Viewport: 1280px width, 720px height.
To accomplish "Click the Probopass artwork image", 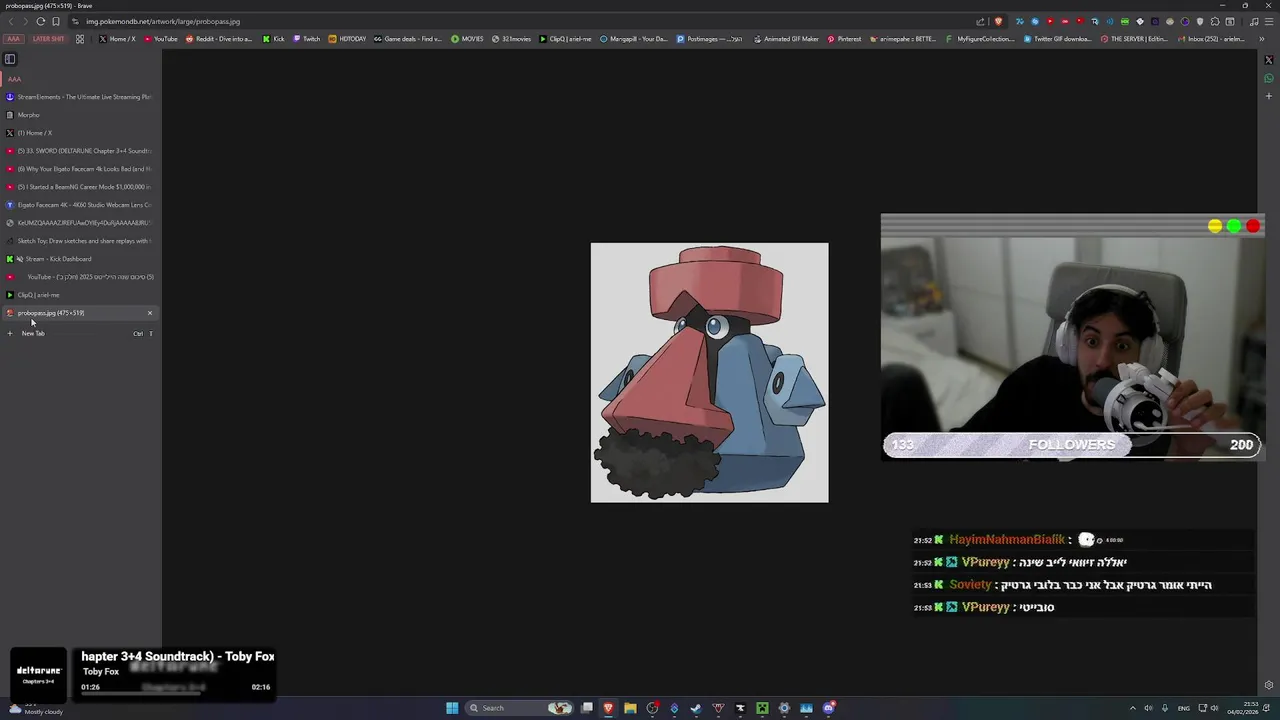I will pyautogui.click(x=709, y=372).
